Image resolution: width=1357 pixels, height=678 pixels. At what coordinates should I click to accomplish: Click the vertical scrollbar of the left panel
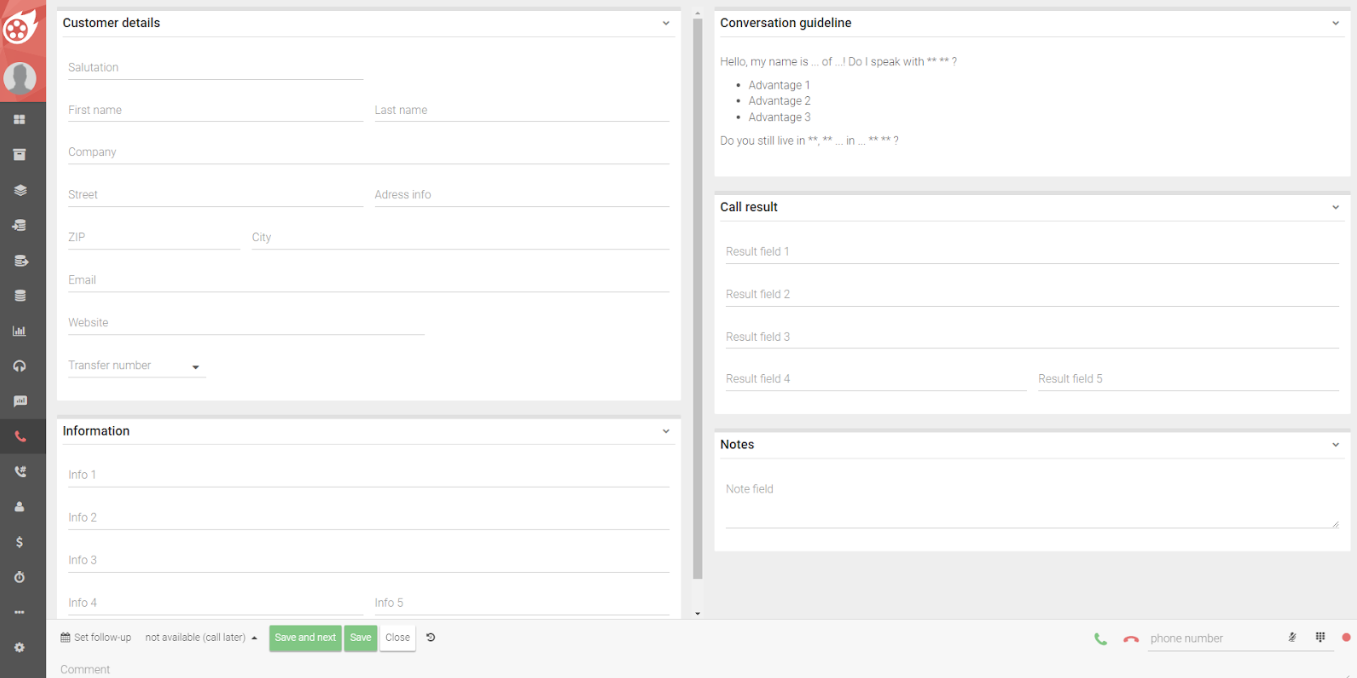click(x=698, y=300)
